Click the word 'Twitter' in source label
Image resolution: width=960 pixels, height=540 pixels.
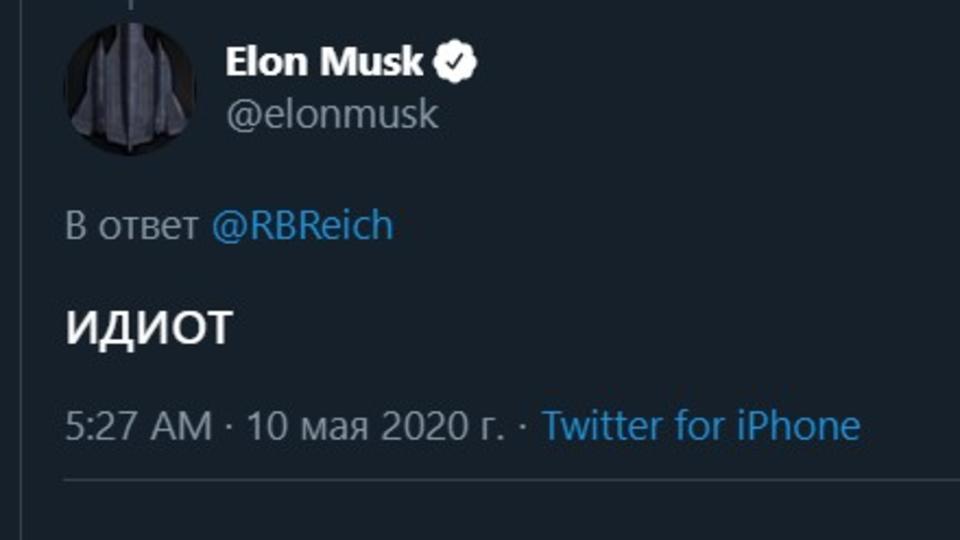(603, 426)
